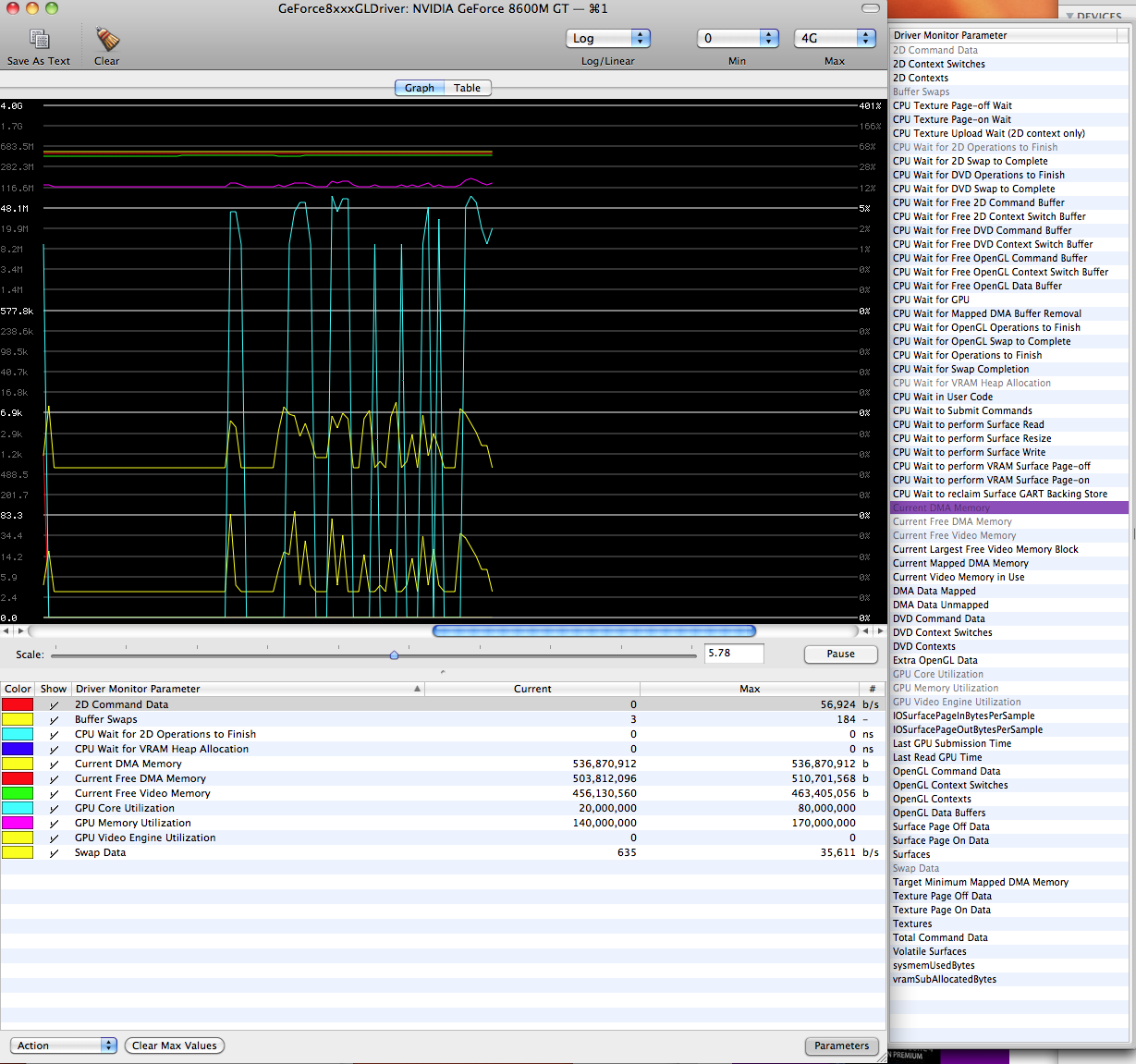Click the Save As Text icon
The height and width of the screenshot is (1064, 1136).
(39, 39)
